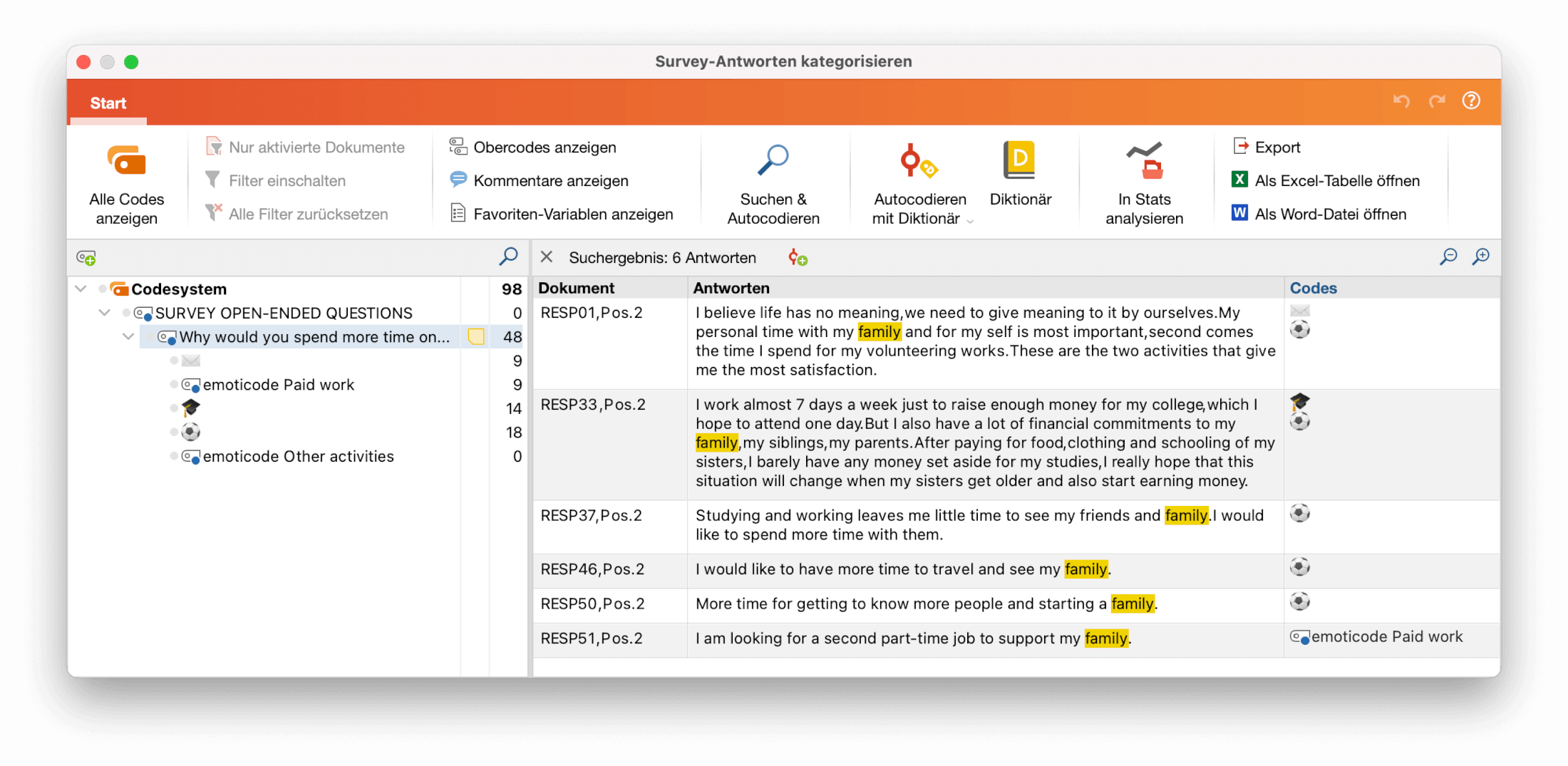Screen dimensions: 1568x766
Task: Open the help question mark icon
Action: 1471,101
